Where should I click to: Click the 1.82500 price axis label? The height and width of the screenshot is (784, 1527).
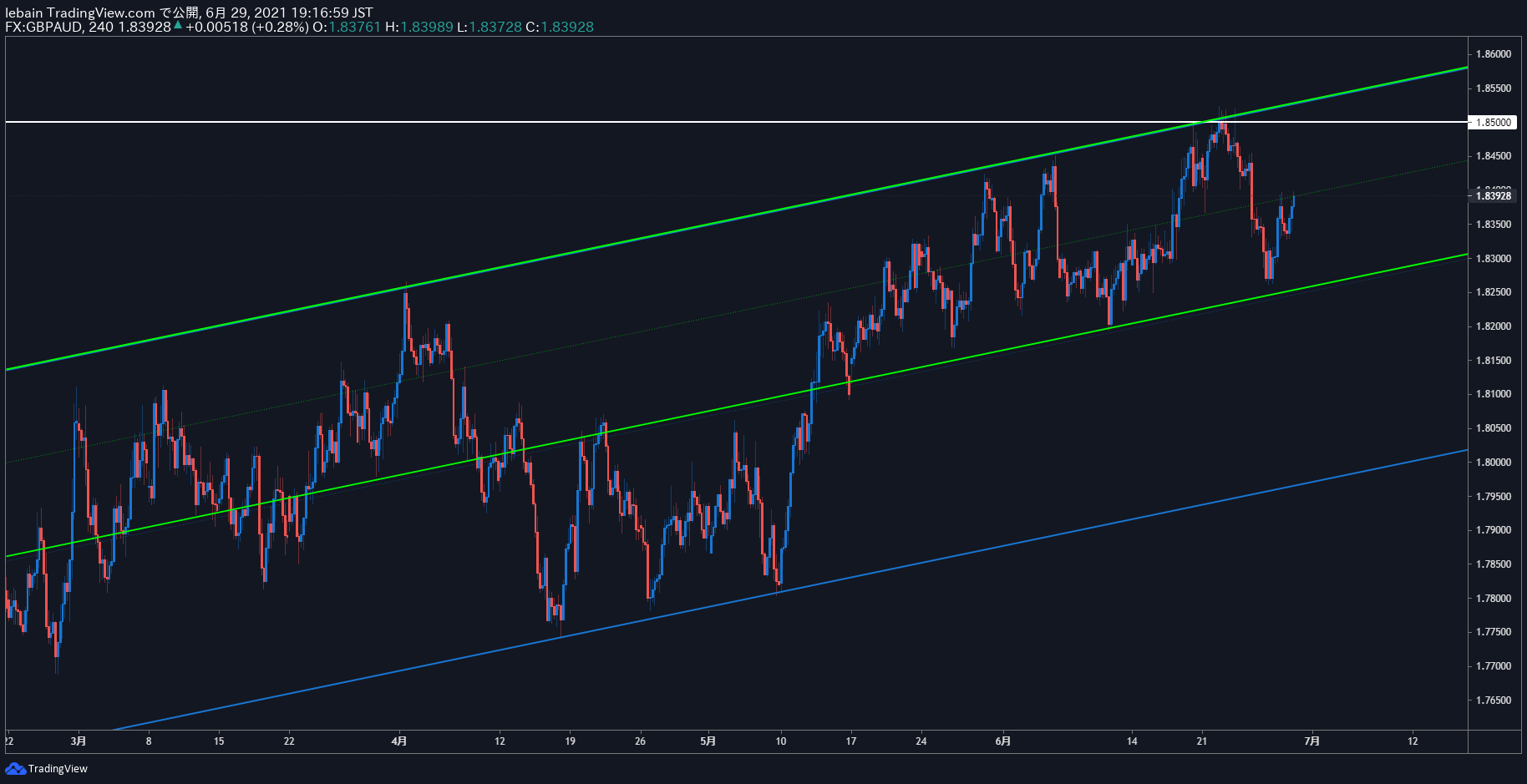[x=1494, y=292]
